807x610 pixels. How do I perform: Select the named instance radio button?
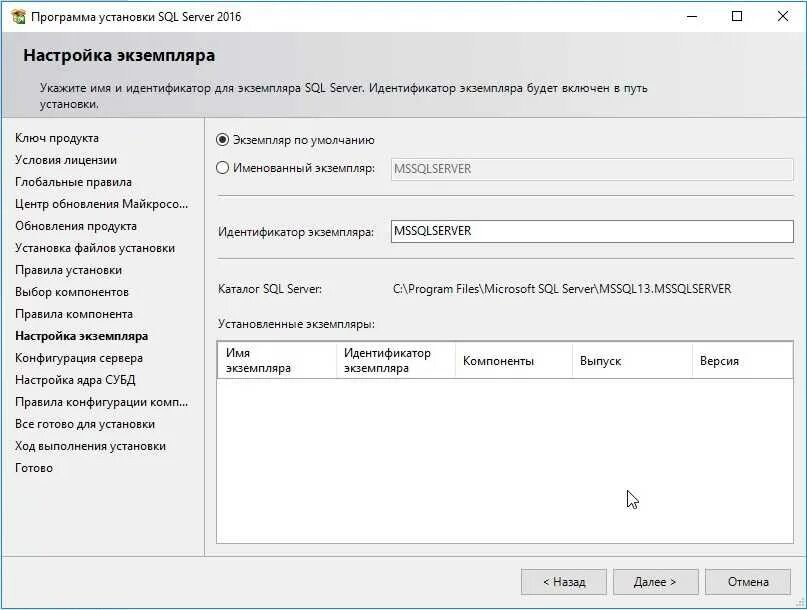tap(222, 168)
